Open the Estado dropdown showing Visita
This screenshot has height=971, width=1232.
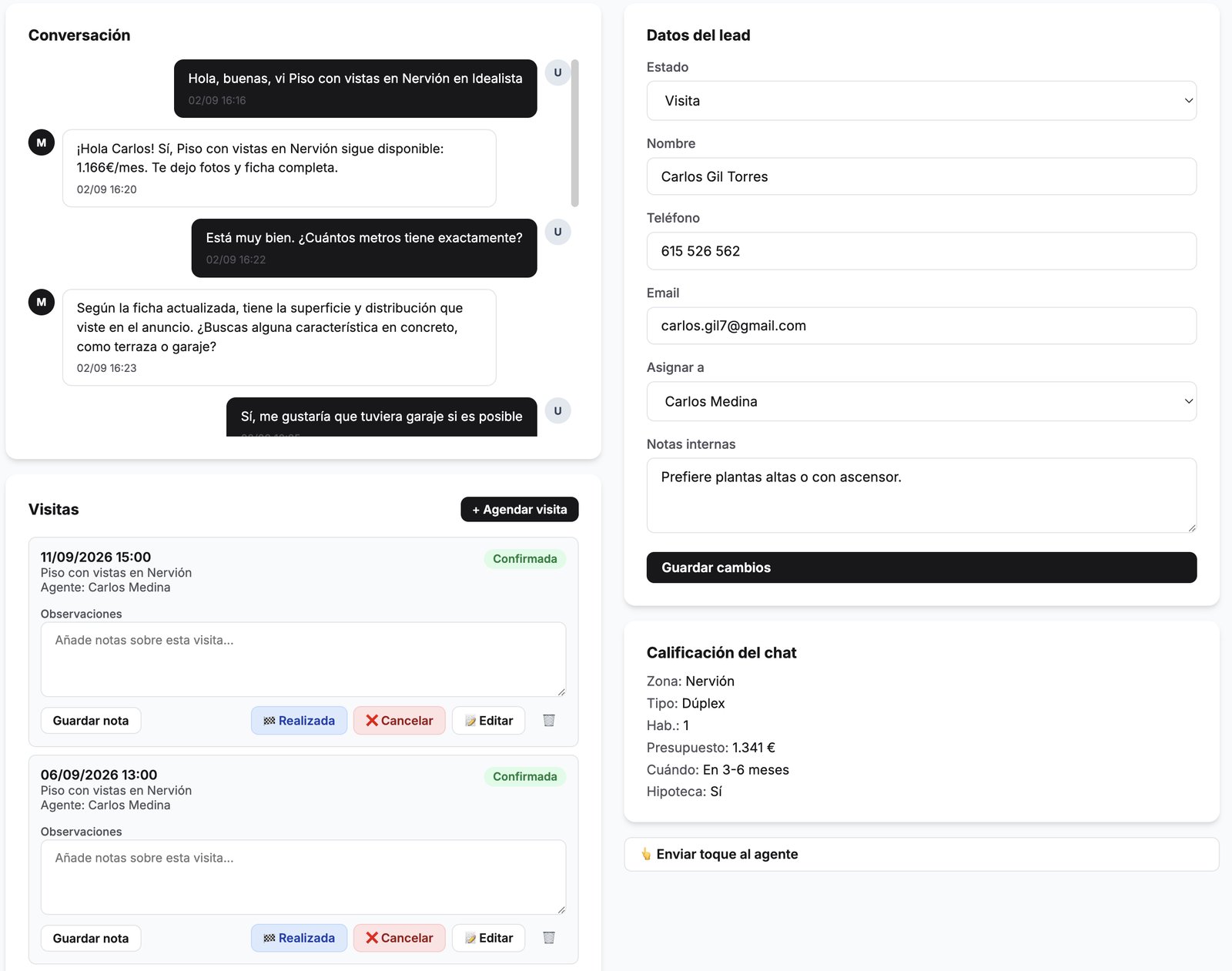pyautogui.click(x=921, y=101)
